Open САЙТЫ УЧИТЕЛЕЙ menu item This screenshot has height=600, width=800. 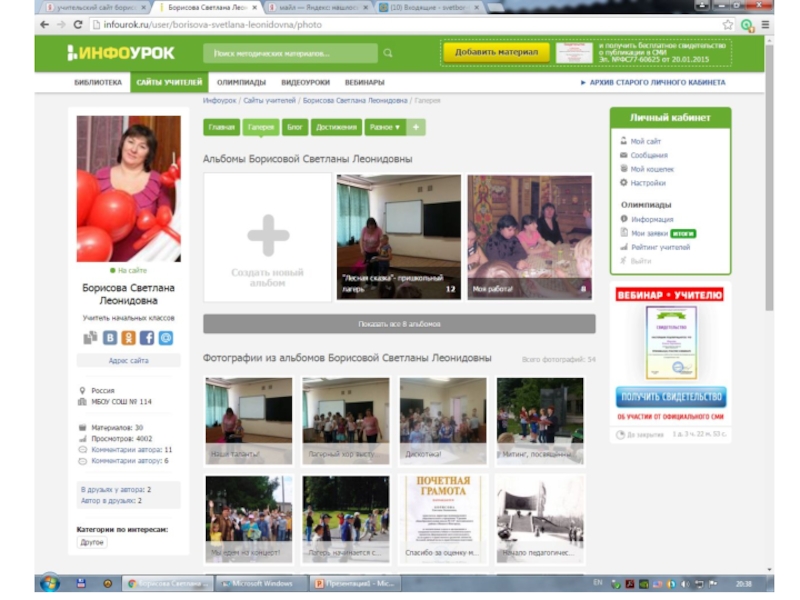click(x=169, y=82)
